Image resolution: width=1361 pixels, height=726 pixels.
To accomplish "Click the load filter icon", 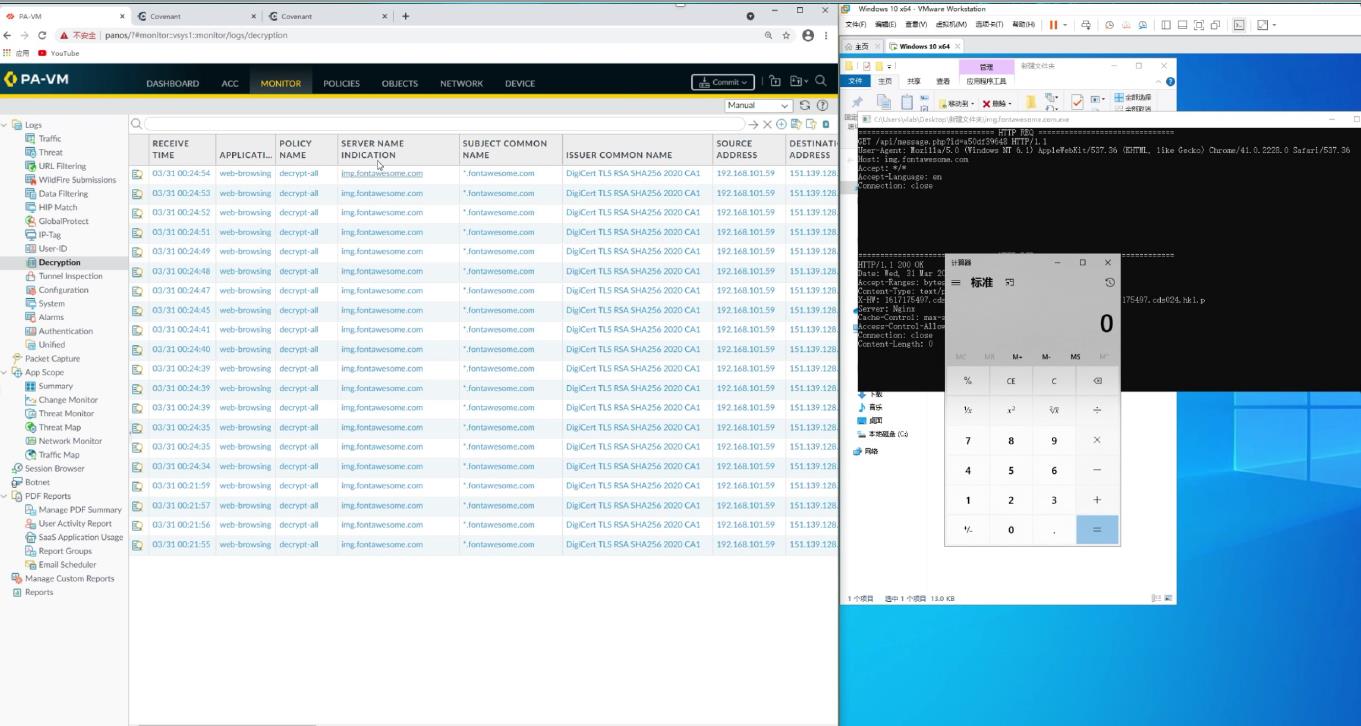I will point(810,124).
